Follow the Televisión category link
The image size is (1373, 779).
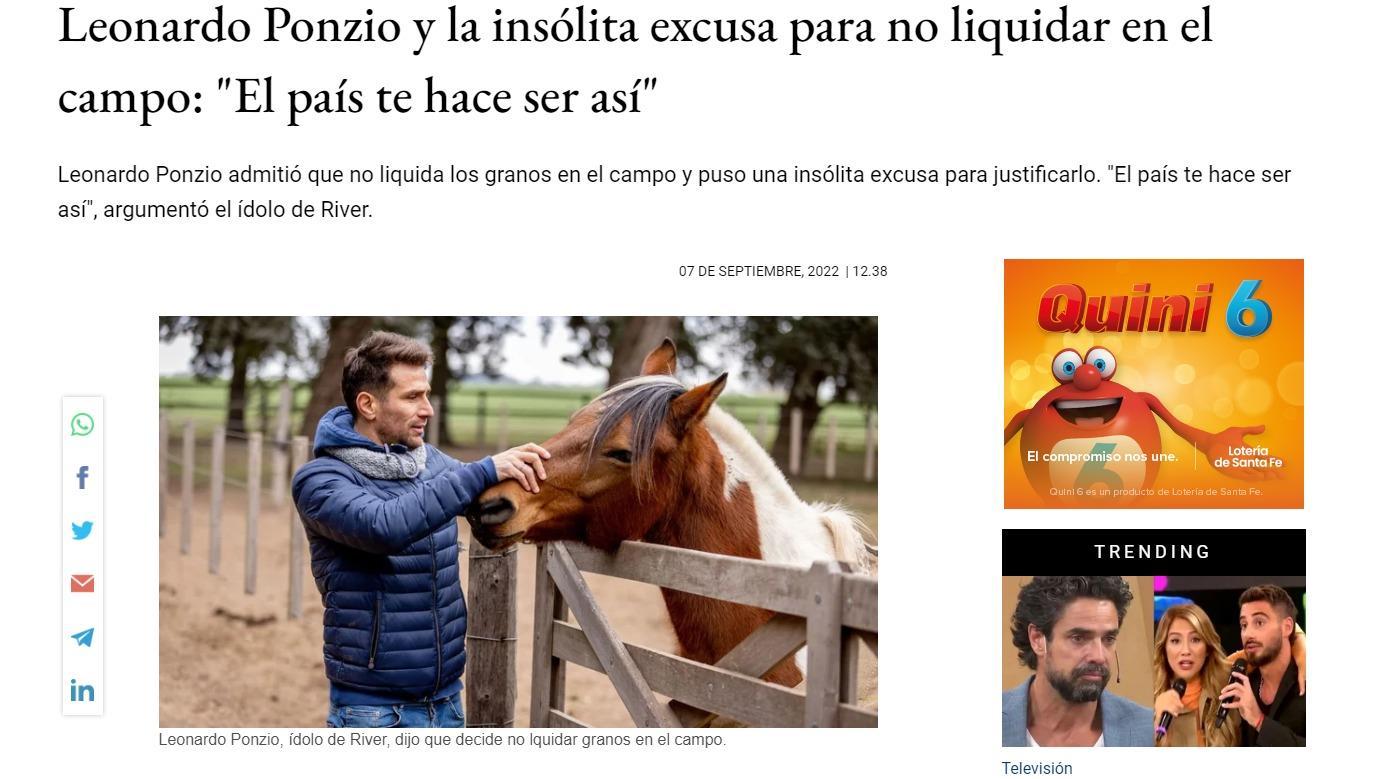[1037, 768]
